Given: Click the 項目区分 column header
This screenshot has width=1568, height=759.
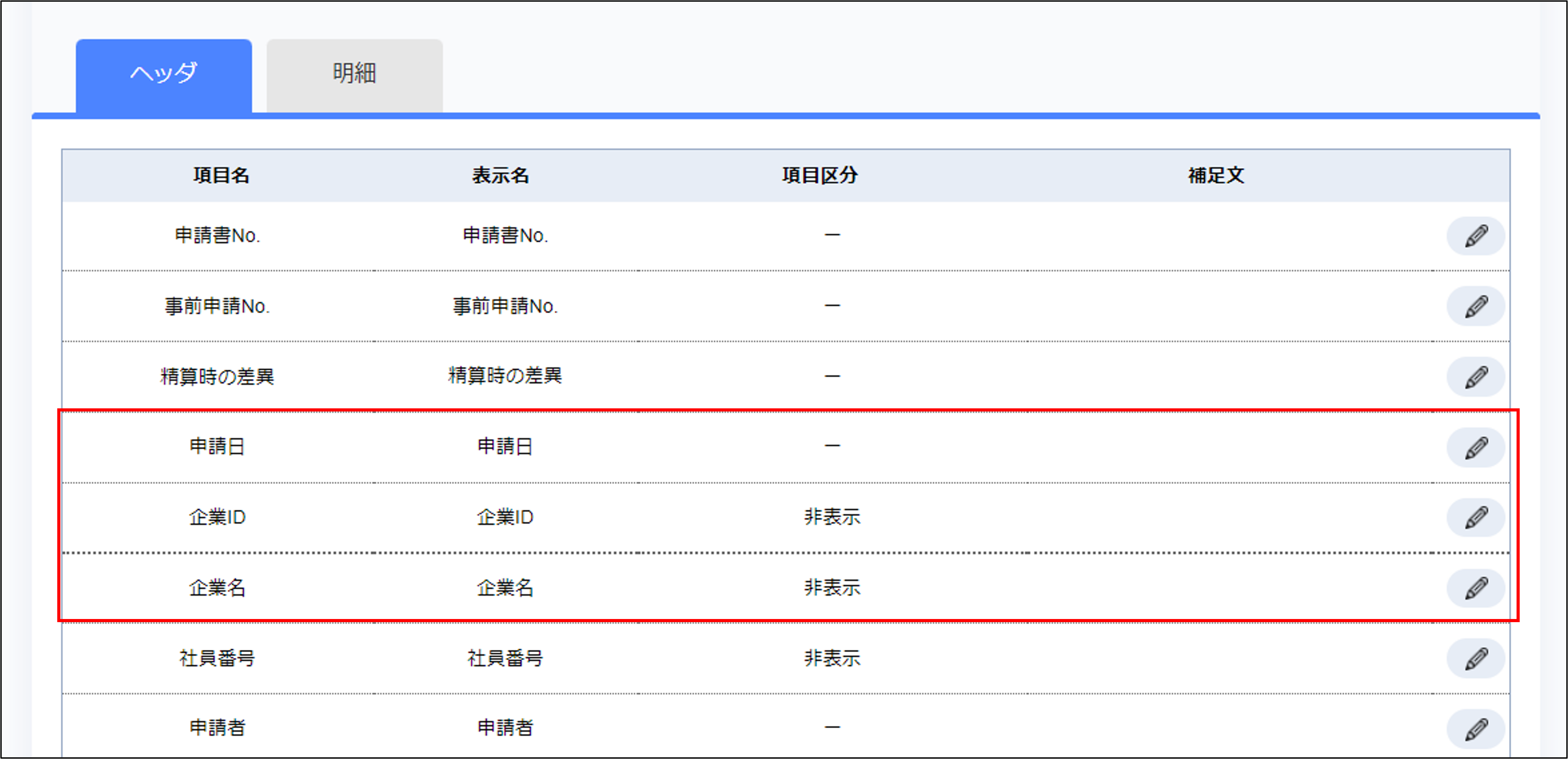Looking at the screenshot, I should pos(820,175).
